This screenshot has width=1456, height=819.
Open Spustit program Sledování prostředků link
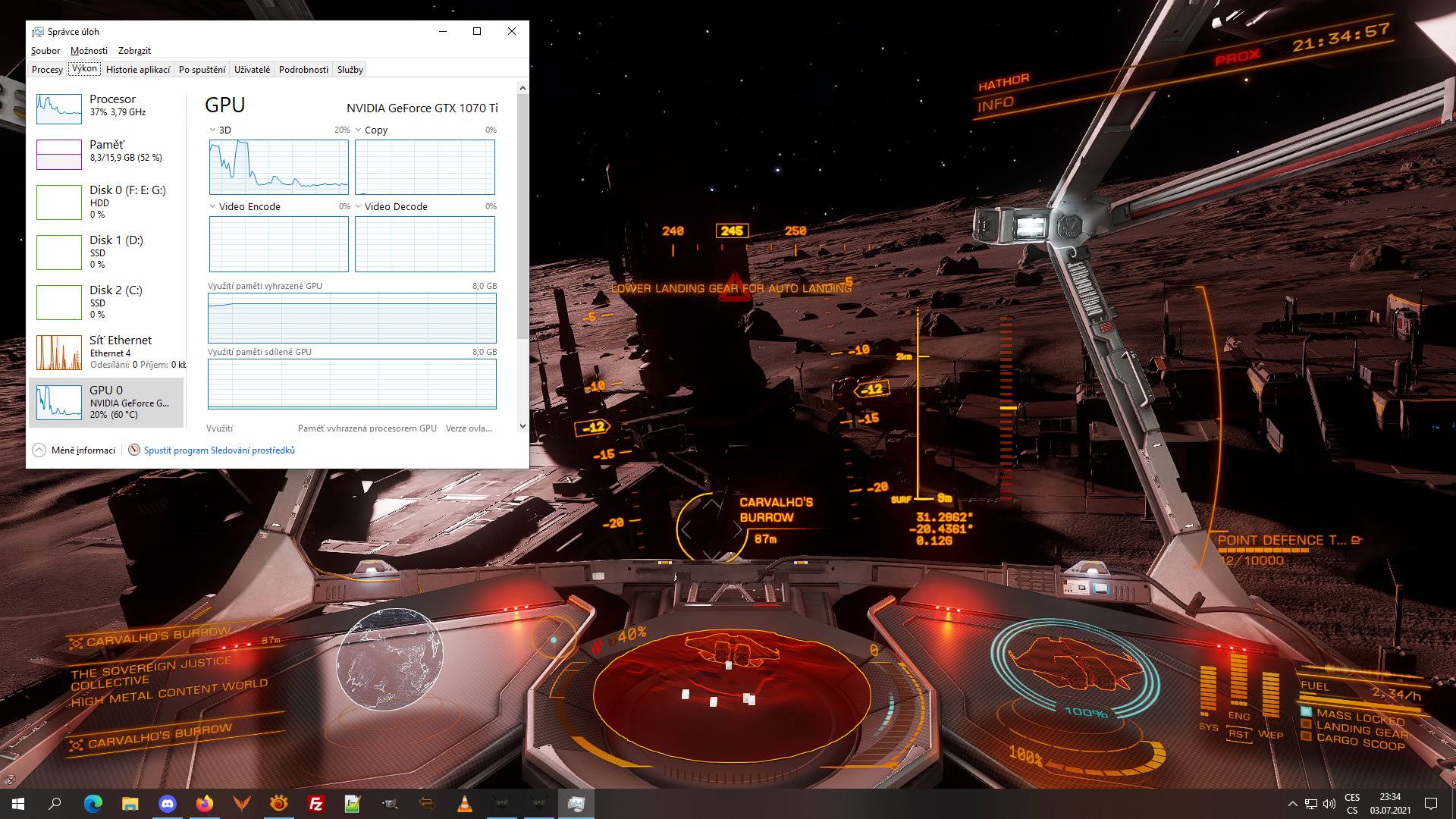tap(219, 450)
